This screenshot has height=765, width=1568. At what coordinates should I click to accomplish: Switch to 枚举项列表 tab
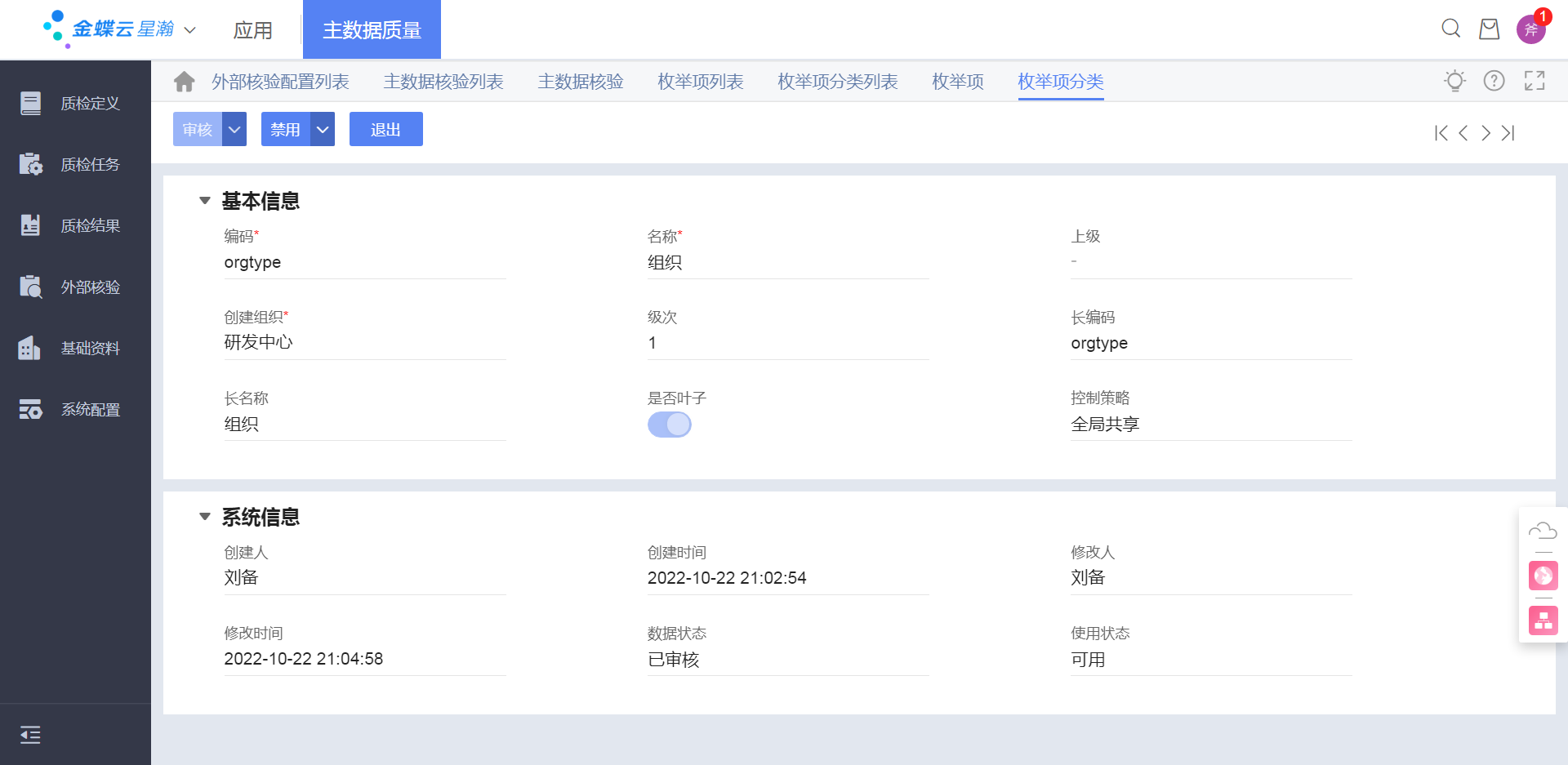701,82
